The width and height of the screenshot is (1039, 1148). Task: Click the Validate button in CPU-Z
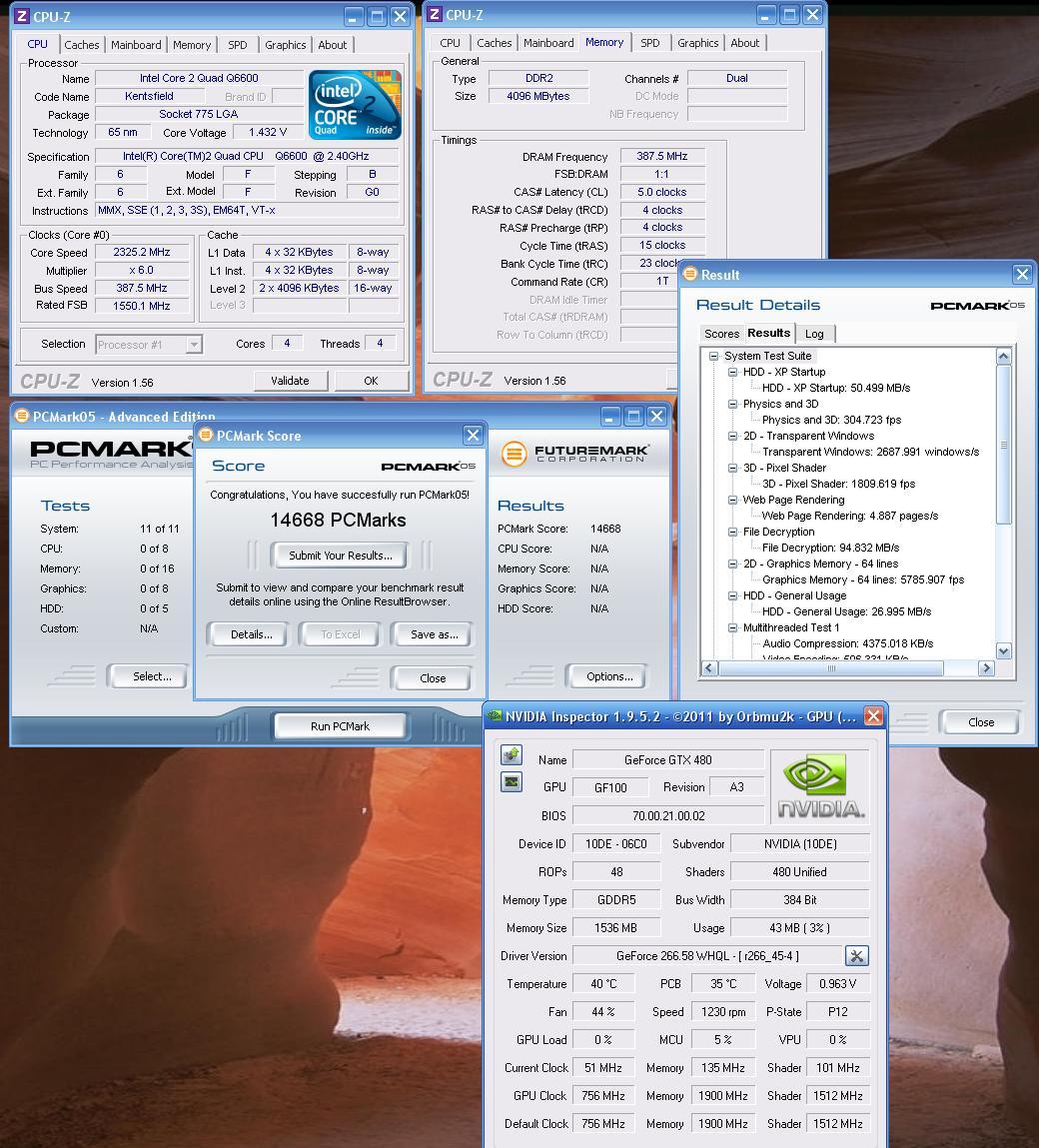point(290,381)
